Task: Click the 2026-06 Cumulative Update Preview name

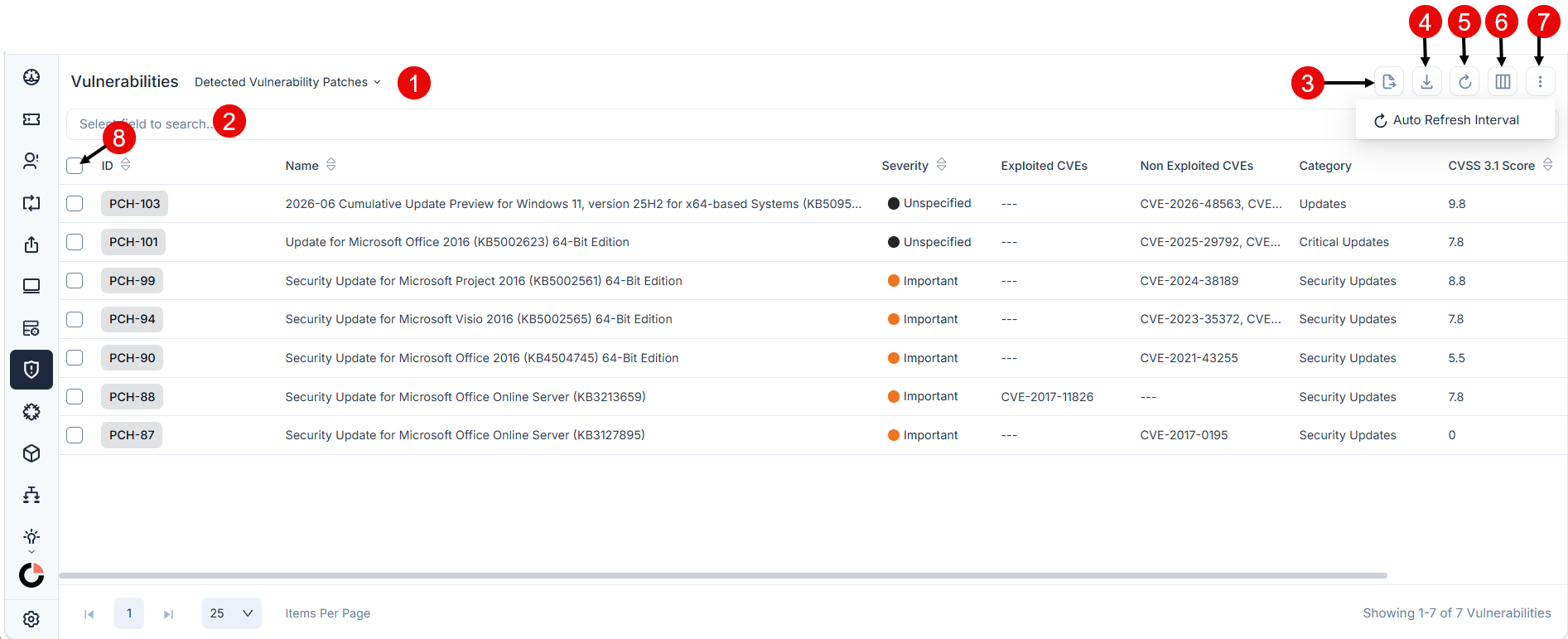Action: pyautogui.click(x=573, y=204)
